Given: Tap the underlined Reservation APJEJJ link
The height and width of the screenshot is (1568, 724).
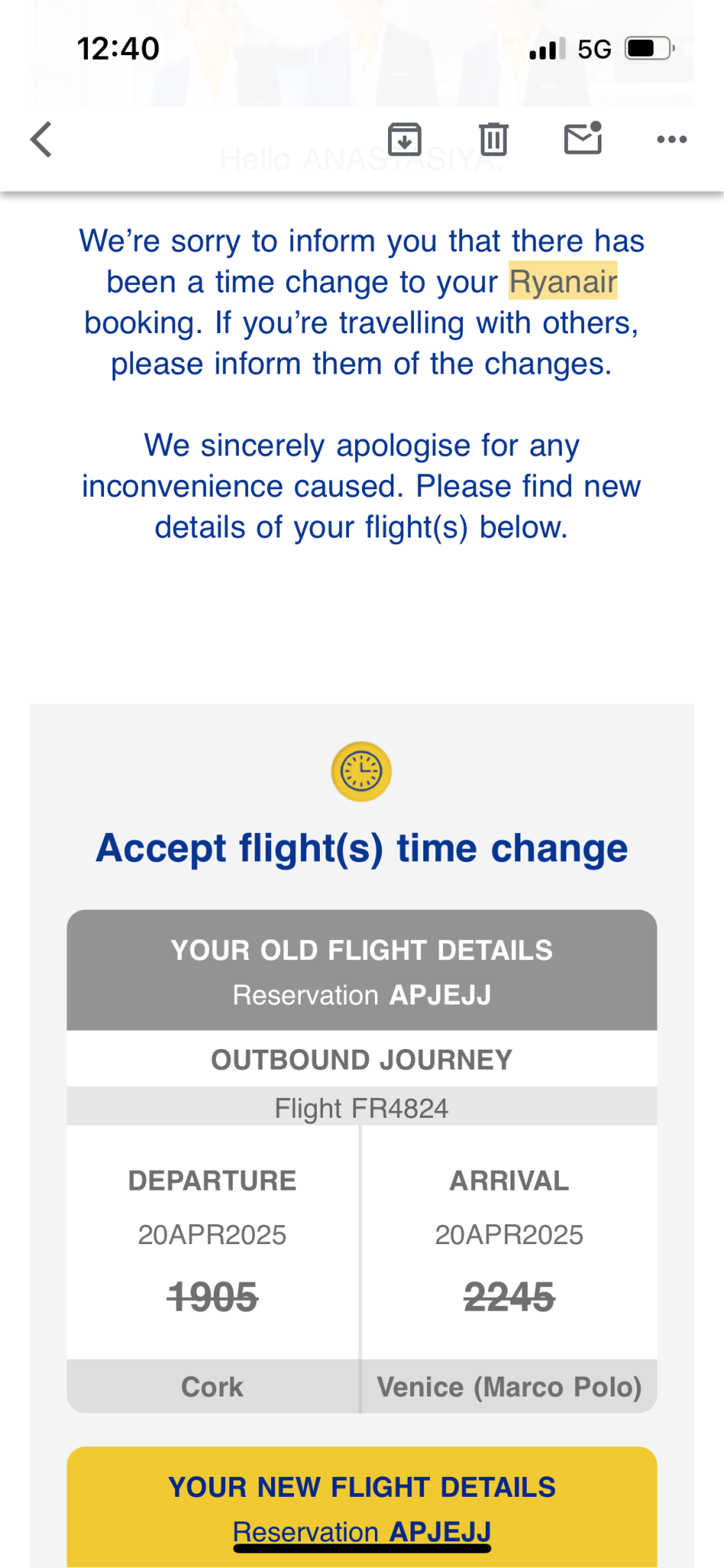Looking at the screenshot, I should [x=362, y=1532].
